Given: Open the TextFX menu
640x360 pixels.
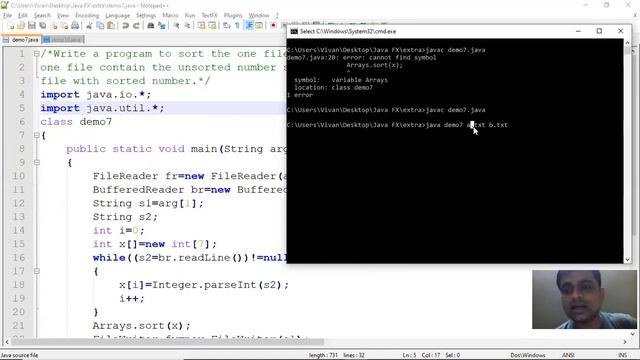Looking at the screenshot, I should 209,16.
